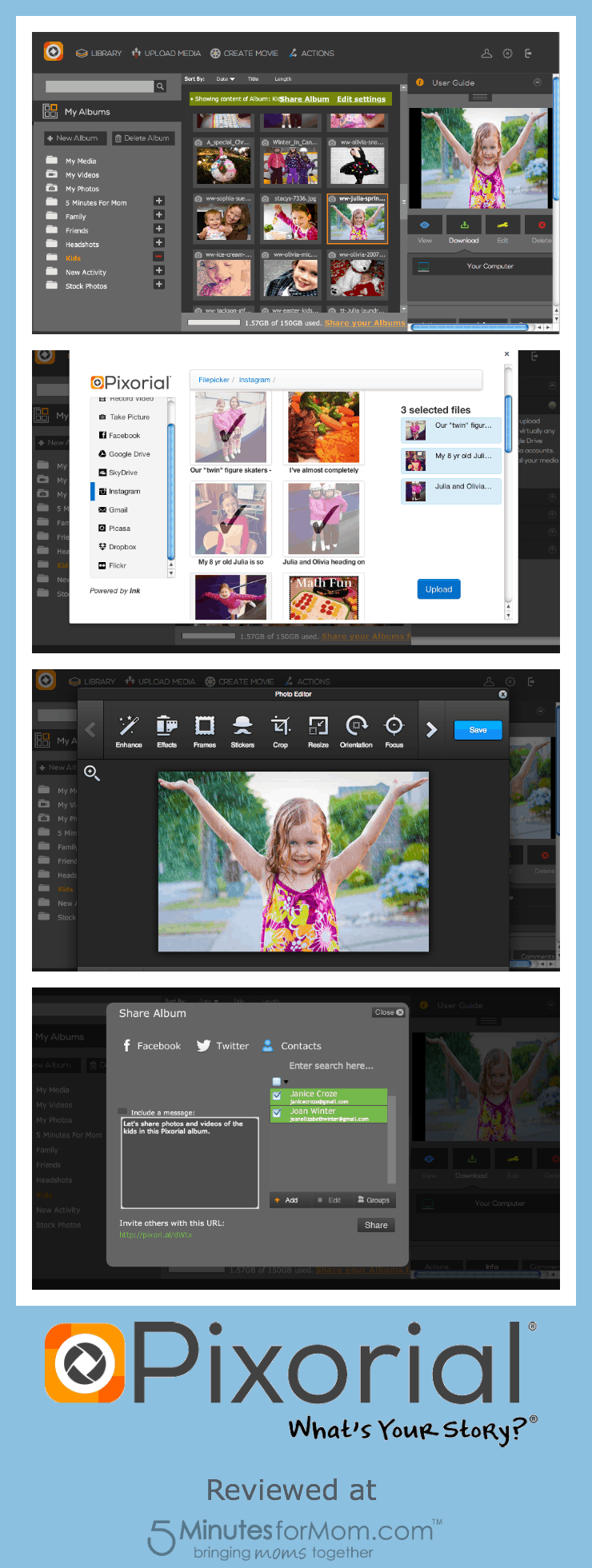Pick the Resize tool in Photo Editor

[x=318, y=731]
